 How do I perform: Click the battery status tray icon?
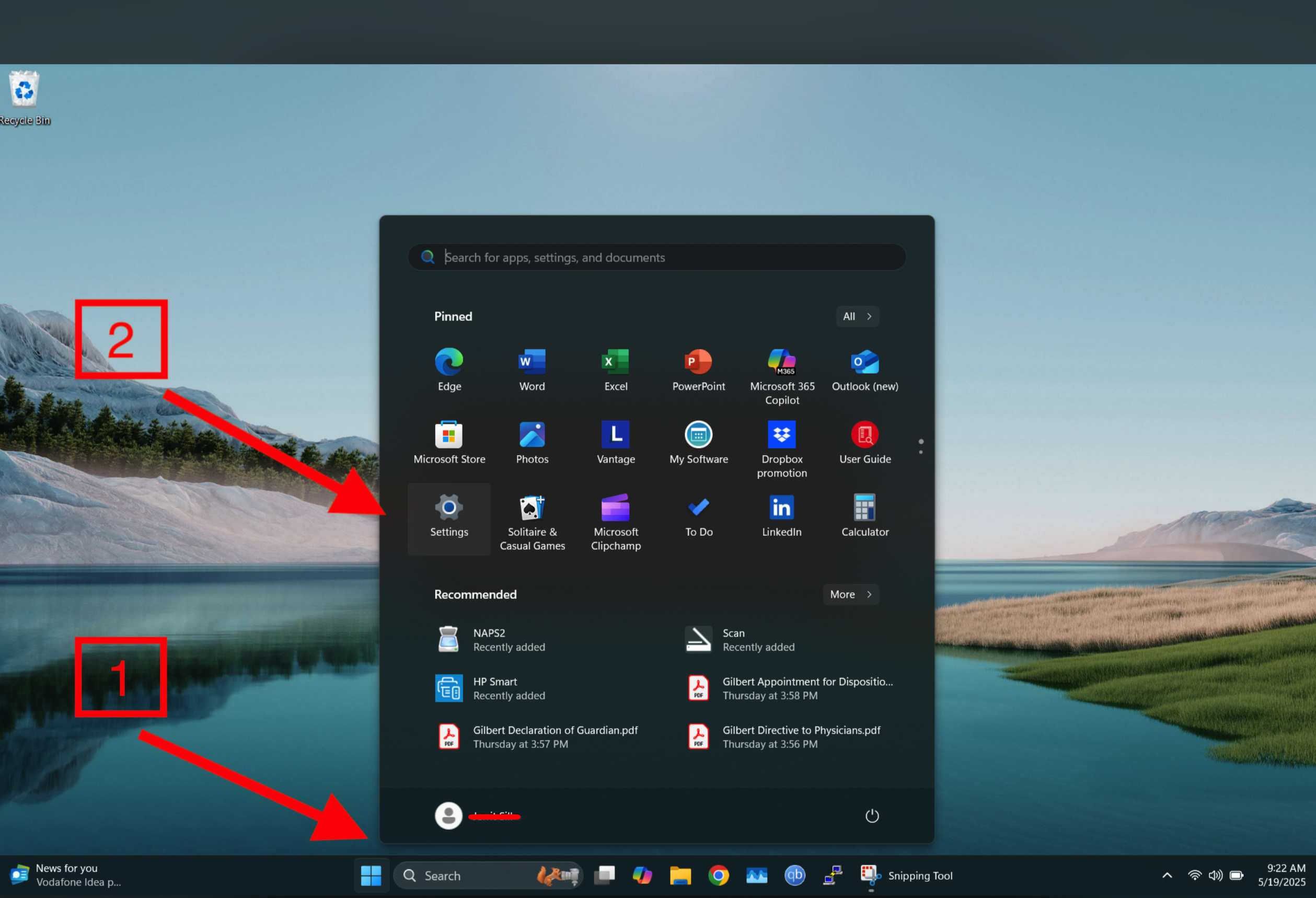coord(1237,876)
